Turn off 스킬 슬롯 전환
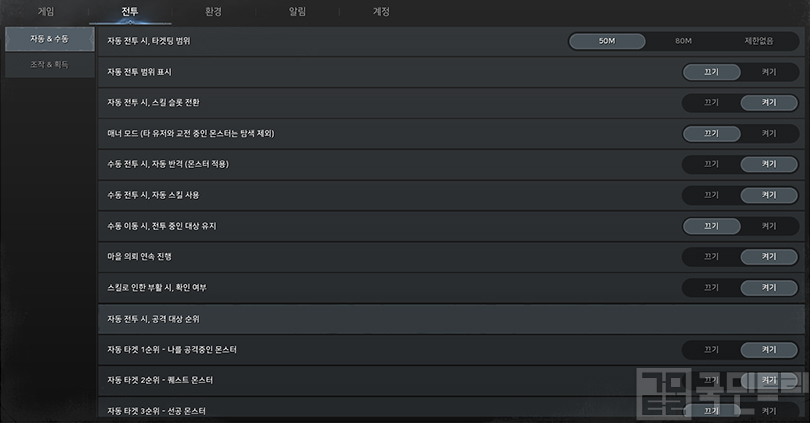 click(x=711, y=103)
